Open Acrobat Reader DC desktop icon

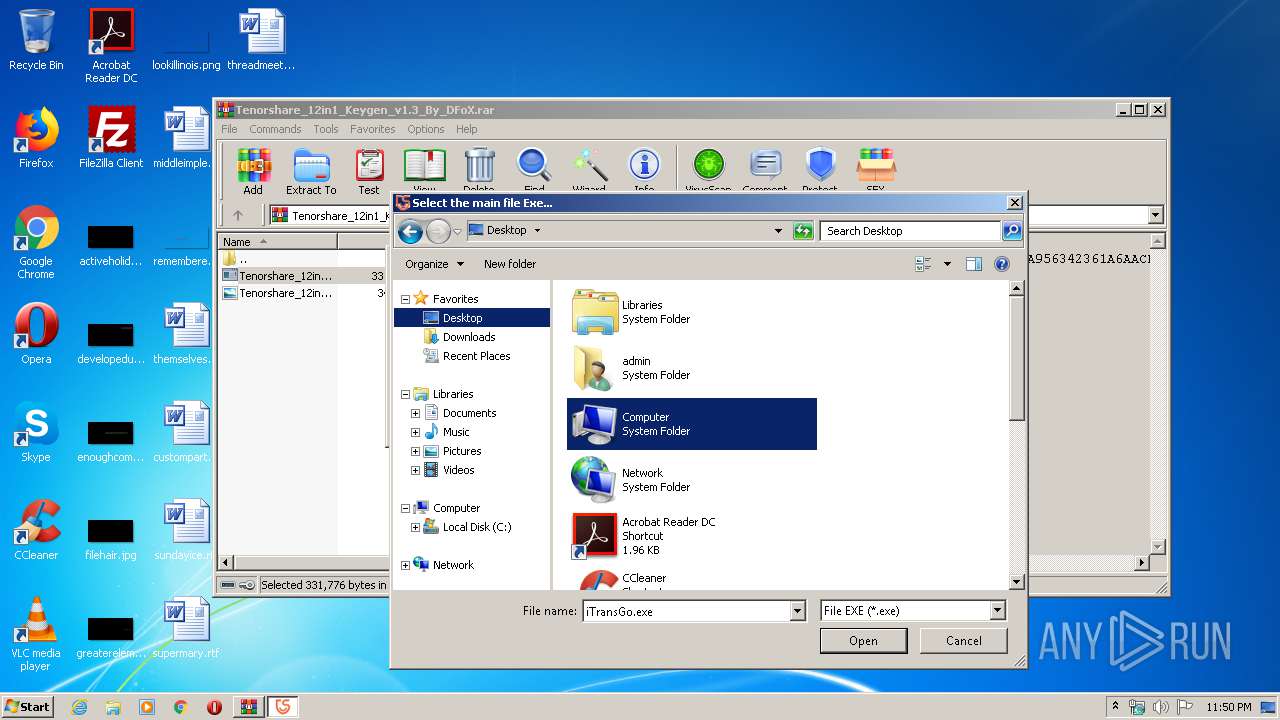[111, 46]
